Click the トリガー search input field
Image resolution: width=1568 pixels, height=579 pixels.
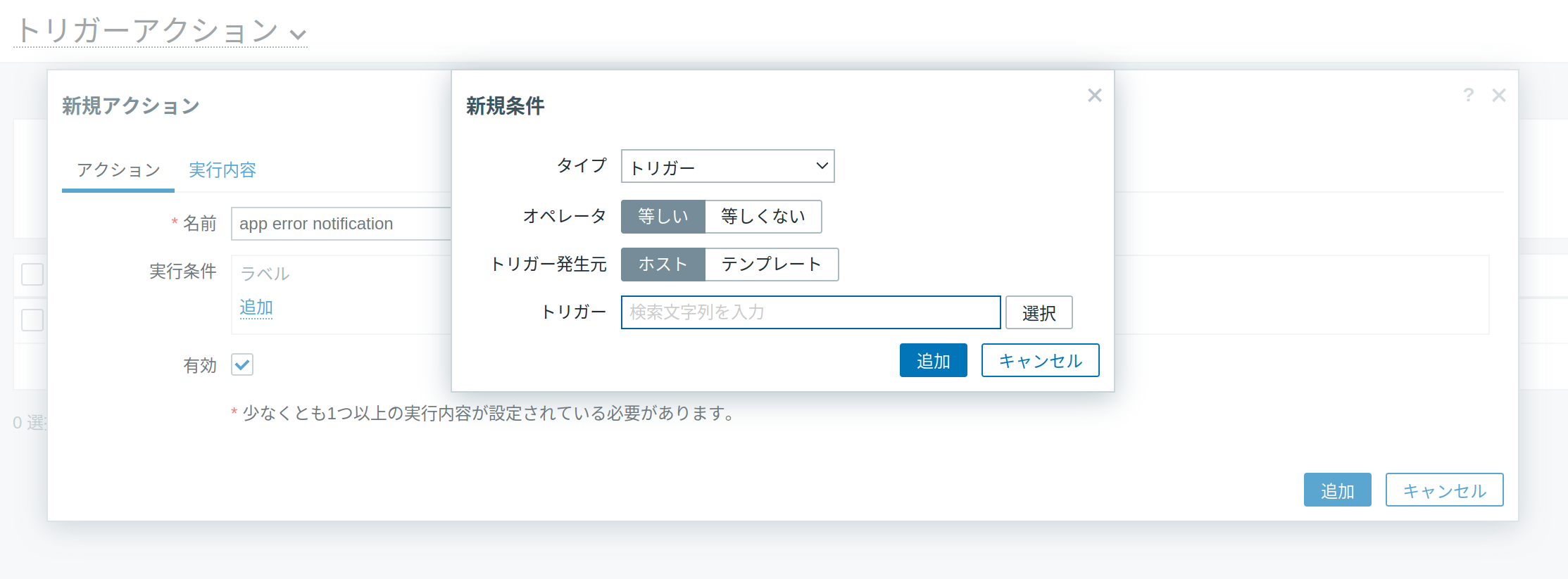point(810,312)
